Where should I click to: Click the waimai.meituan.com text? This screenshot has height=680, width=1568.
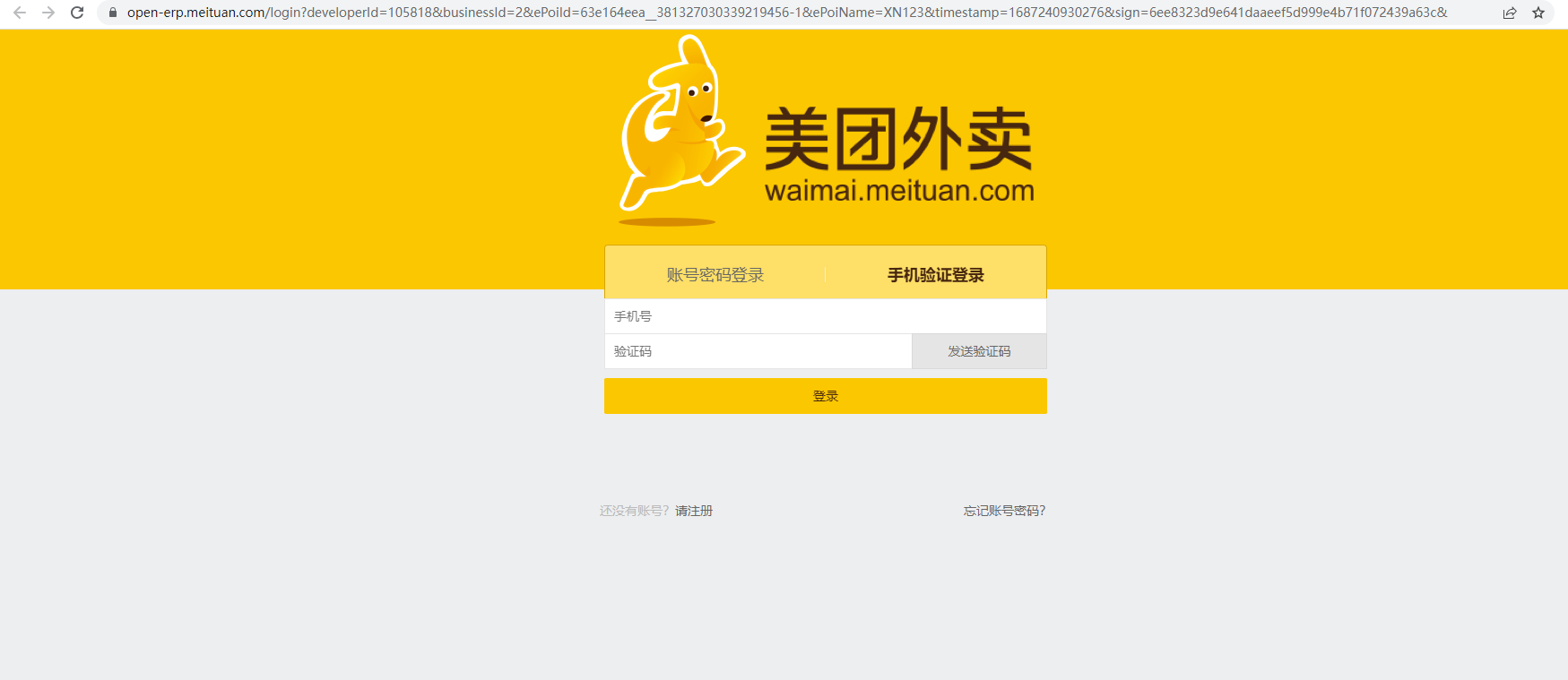click(899, 191)
